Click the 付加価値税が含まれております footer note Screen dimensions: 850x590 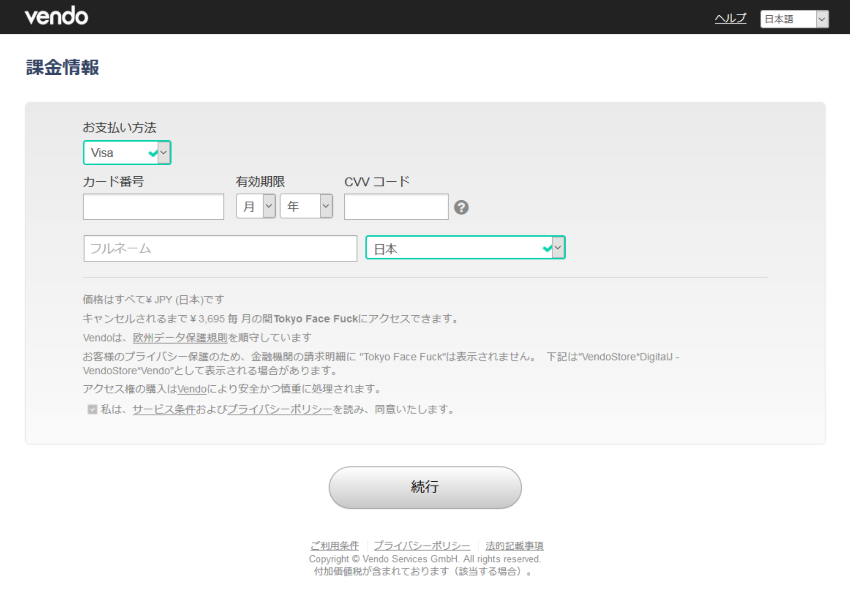point(424,571)
